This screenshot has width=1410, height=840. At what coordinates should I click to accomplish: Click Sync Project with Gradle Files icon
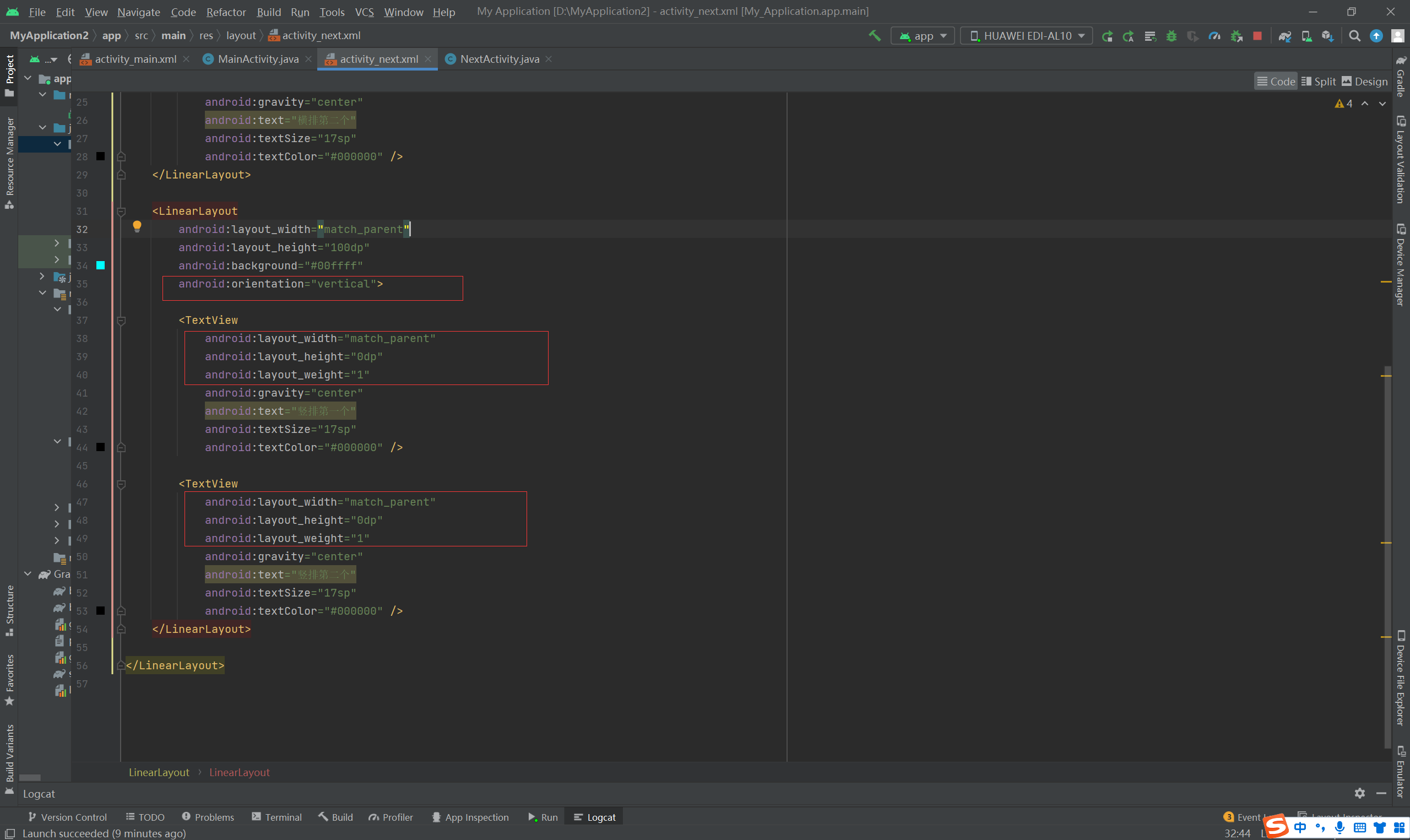click(1284, 36)
